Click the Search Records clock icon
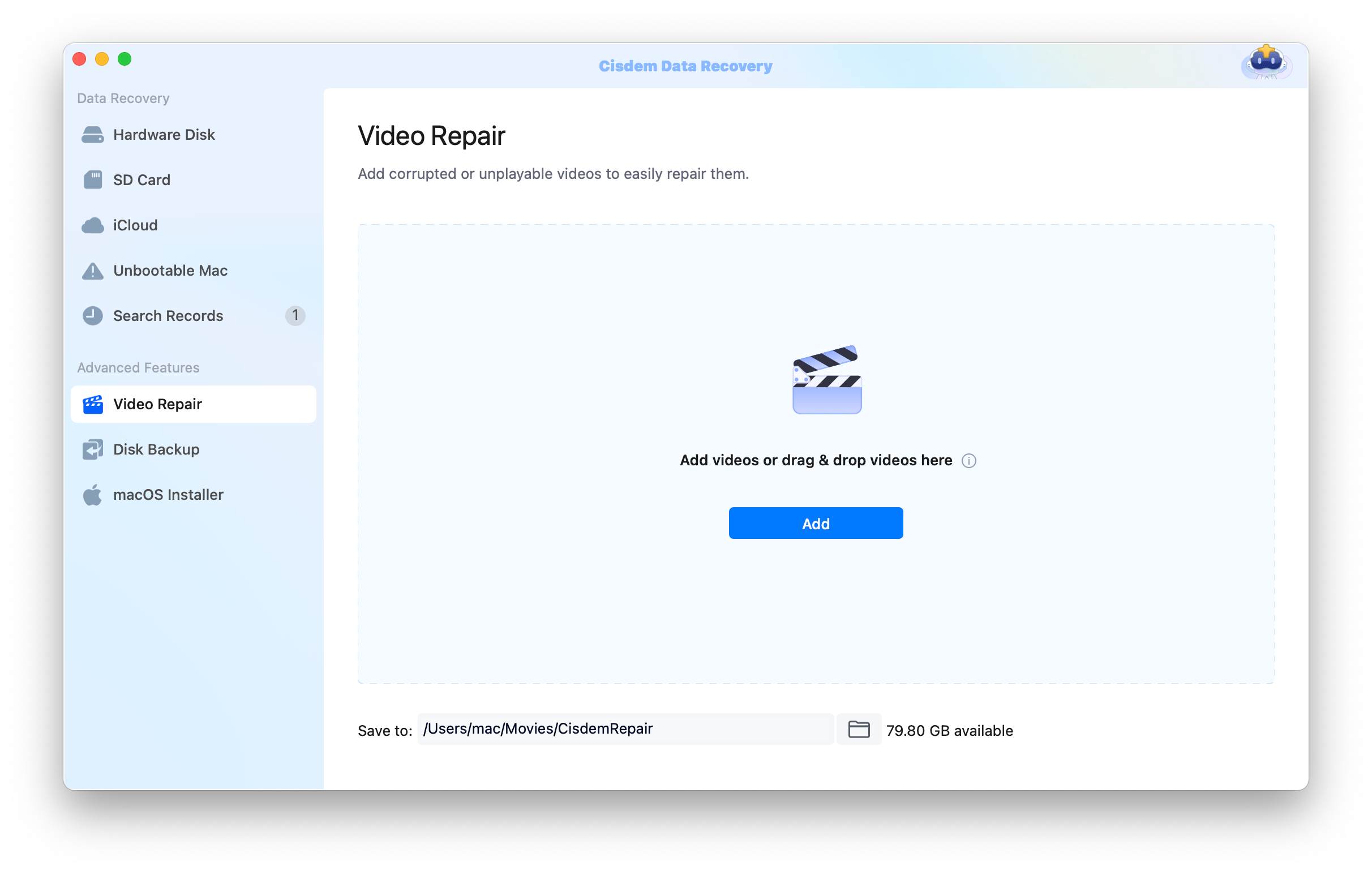Screen dimensions: 1372x874 pyautogui.click(x=93, y=315)
